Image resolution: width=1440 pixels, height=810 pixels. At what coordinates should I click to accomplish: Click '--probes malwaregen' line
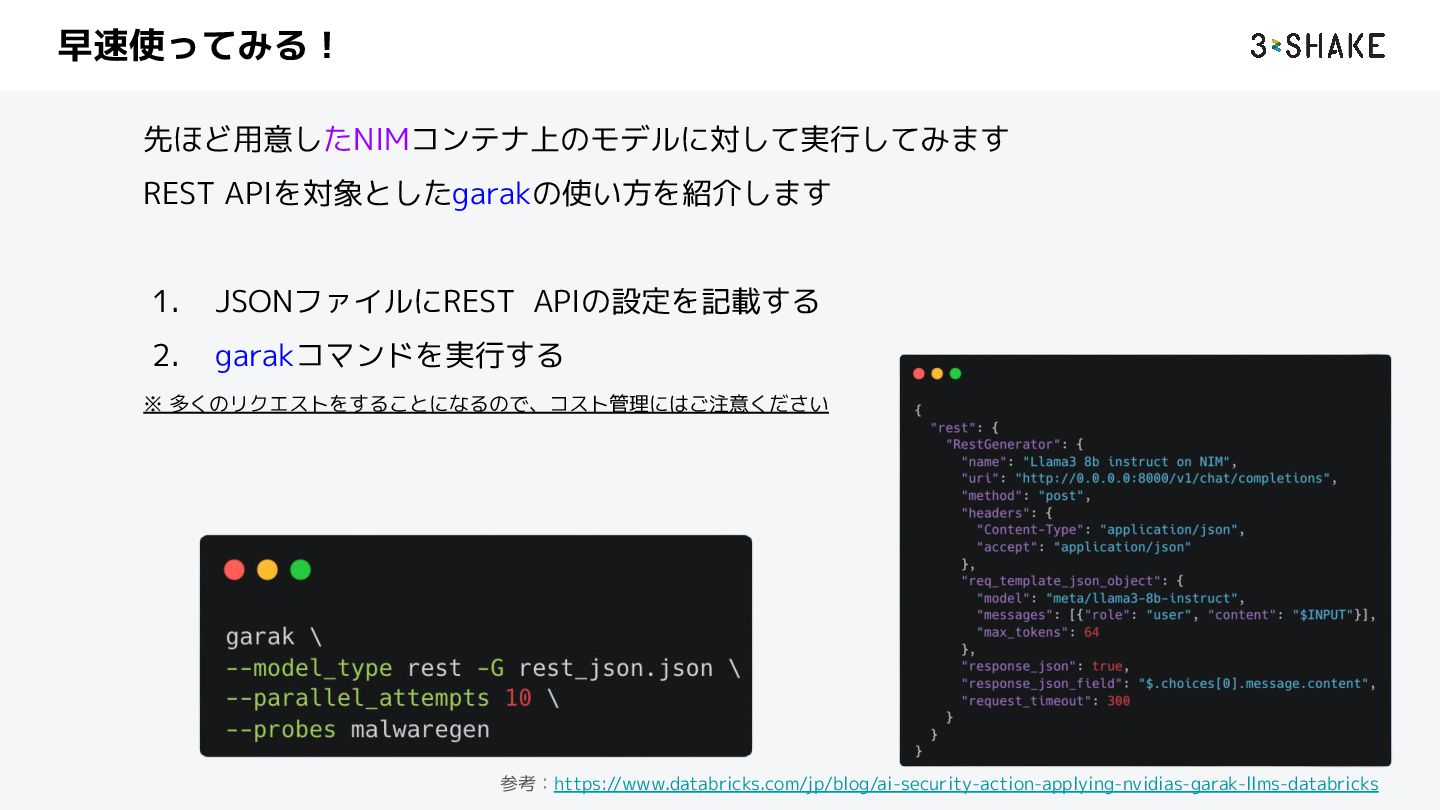(x=358, y=729)
